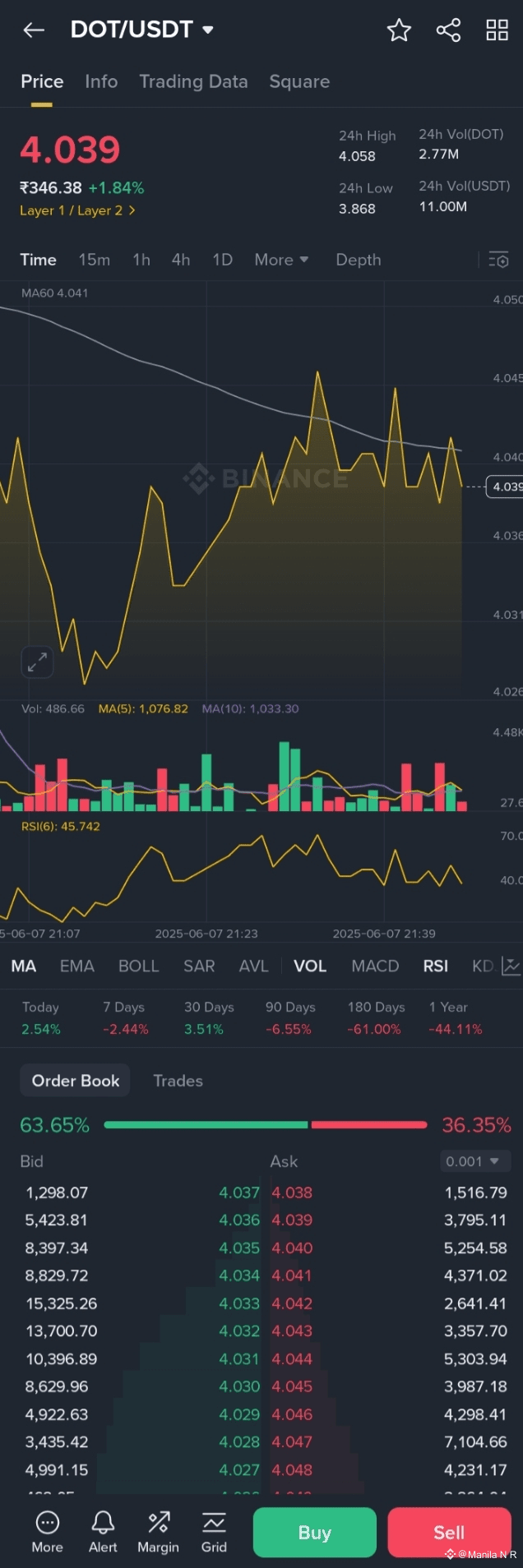Switch to the Trading Data tab

pyautogui.click(x=193, y=81)
